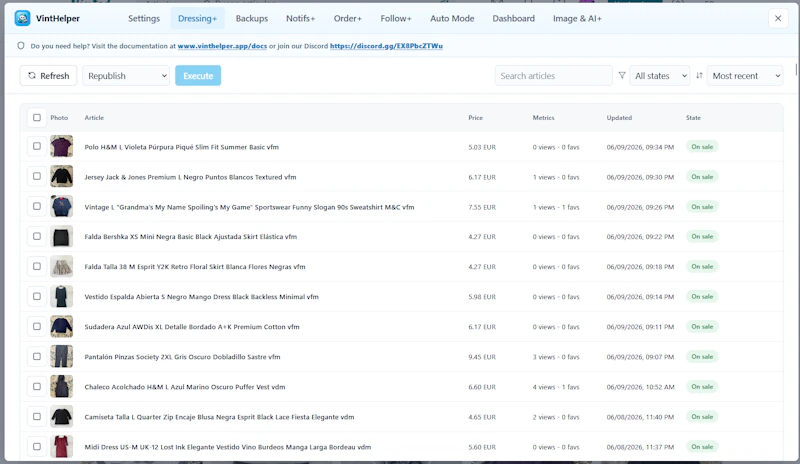
Task: Open thumbnail of Vestido Espalda Abierta dress
Action: click(61, 297)
